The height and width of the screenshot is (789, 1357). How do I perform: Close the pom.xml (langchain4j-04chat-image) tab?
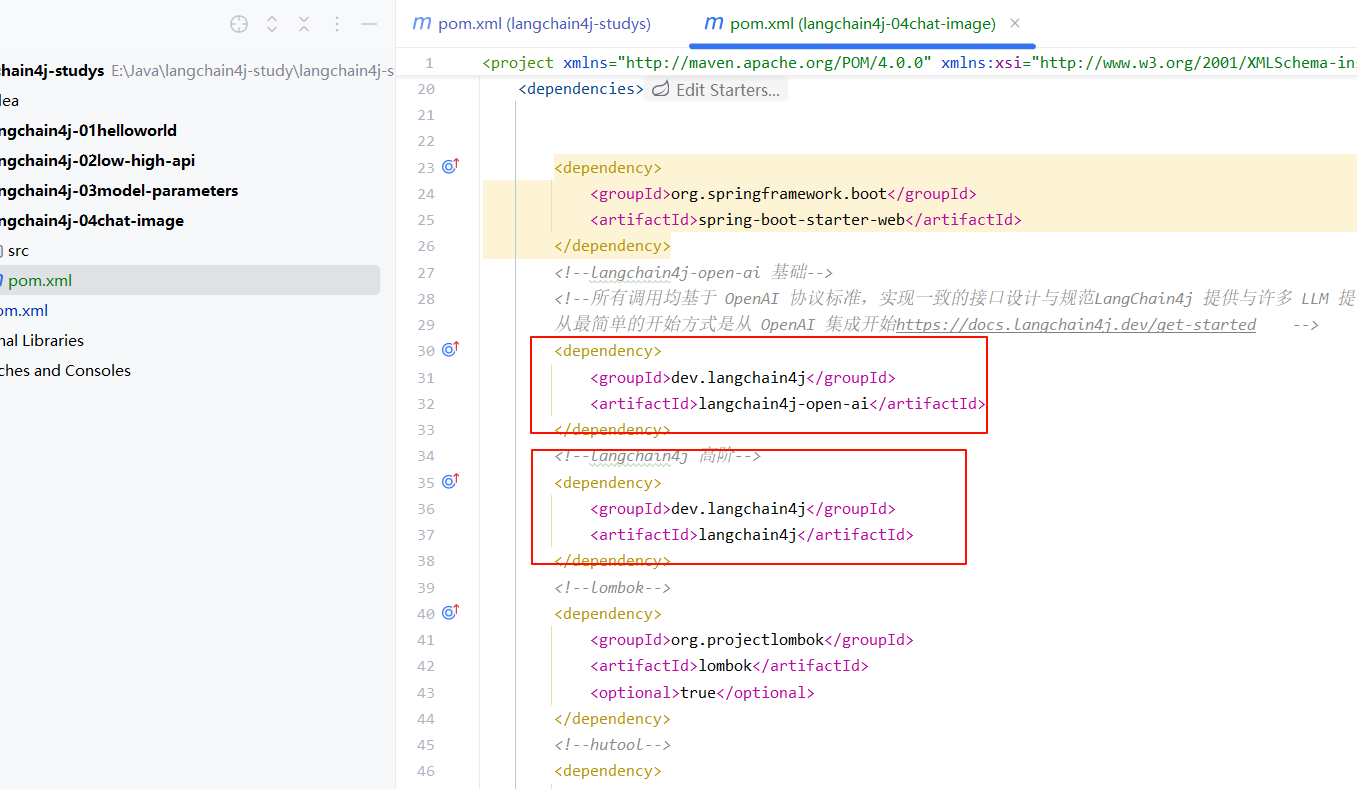coord(1015,23)
